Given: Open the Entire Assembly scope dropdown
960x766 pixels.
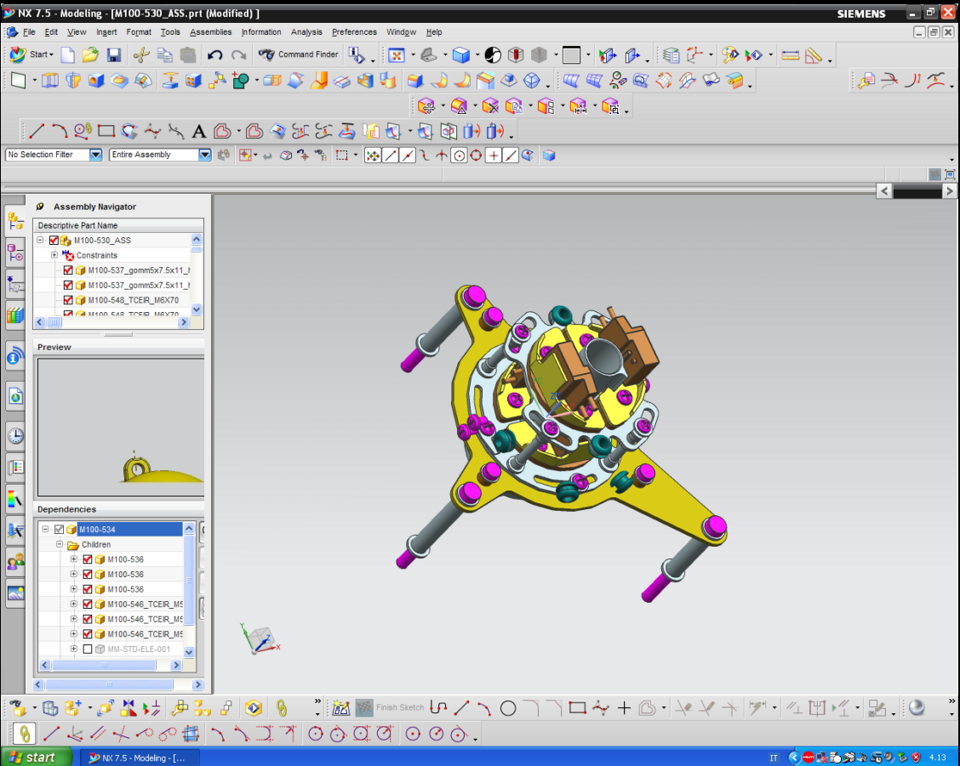Looking at the screenshot, I should tap(204, 155).
